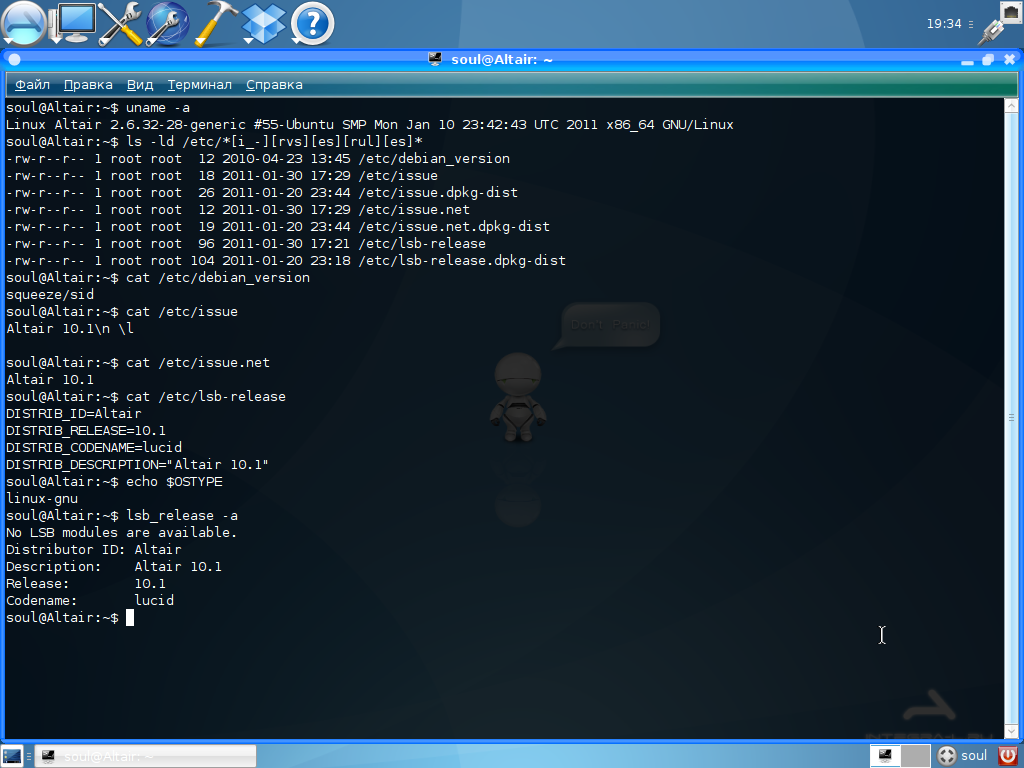Click the 'uname -a' command text
Image resolution: width=1024 pixels, height=768 pixels.
click(x=158, y=108)
